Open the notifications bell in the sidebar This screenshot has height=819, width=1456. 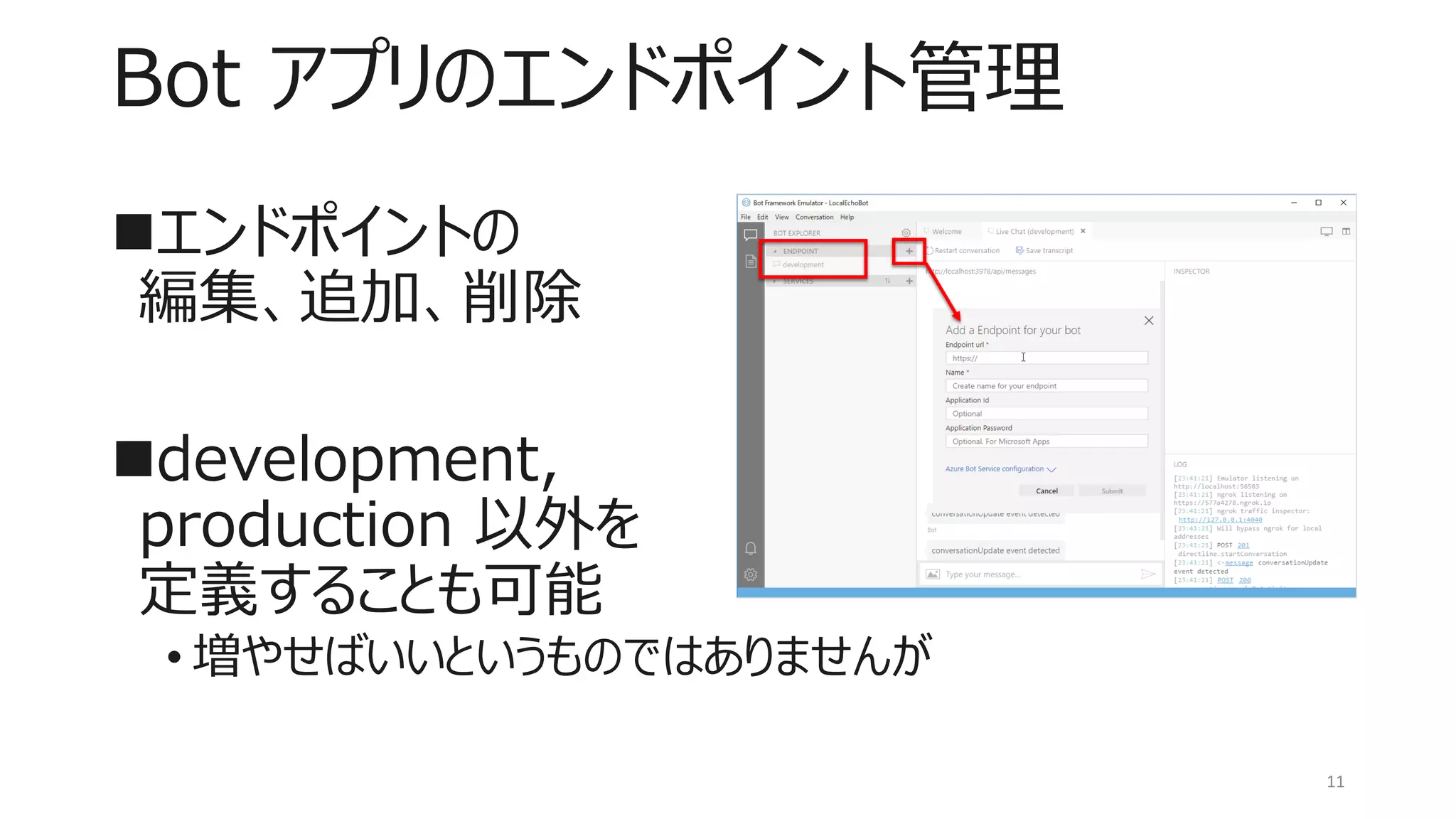750,548
